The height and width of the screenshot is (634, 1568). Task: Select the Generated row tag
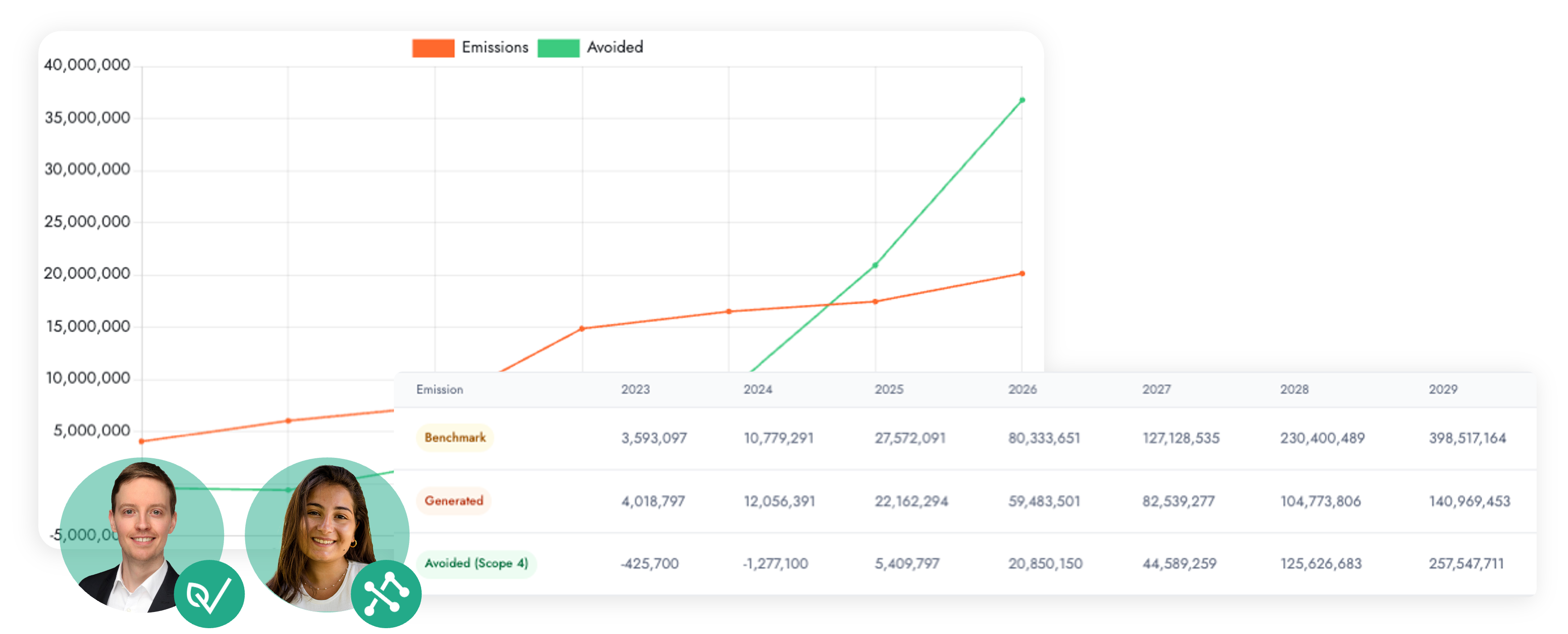(x=454, y=501)
